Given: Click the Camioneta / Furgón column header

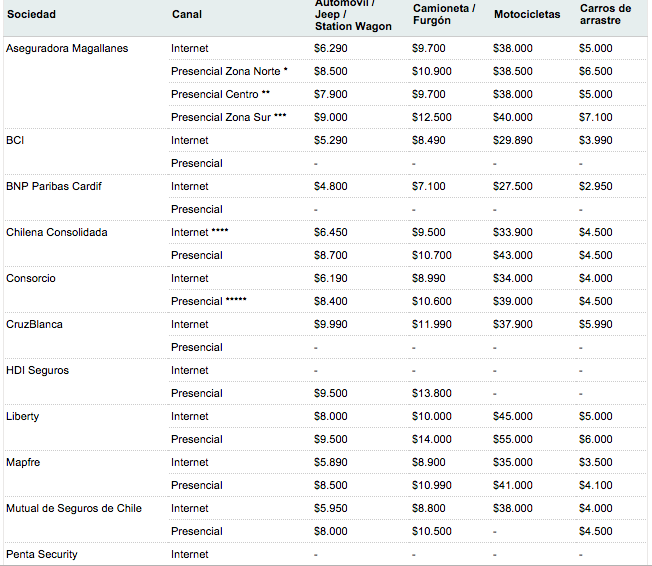Looking at the screenshot, I should (x=444, y=14).
